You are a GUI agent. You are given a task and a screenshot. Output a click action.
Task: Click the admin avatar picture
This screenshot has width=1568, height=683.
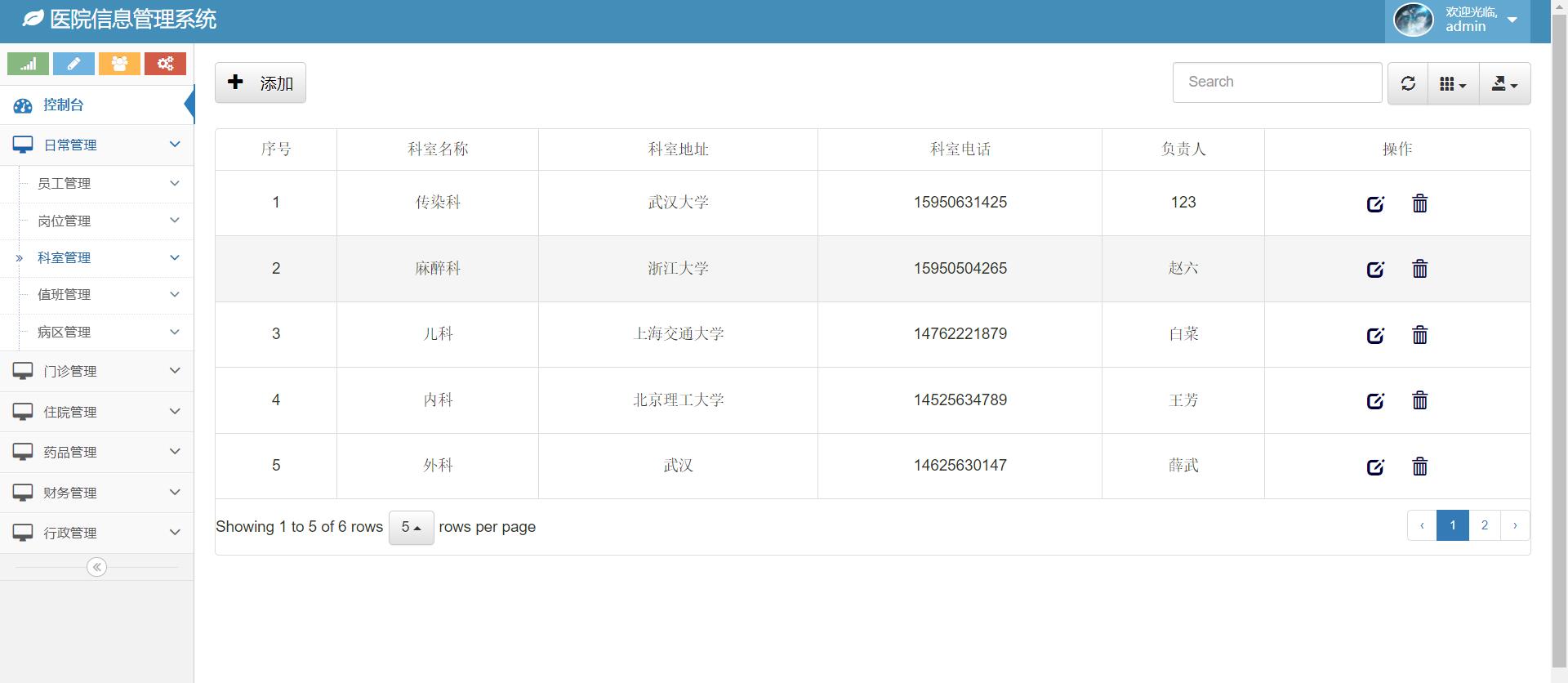(1413, 20)
